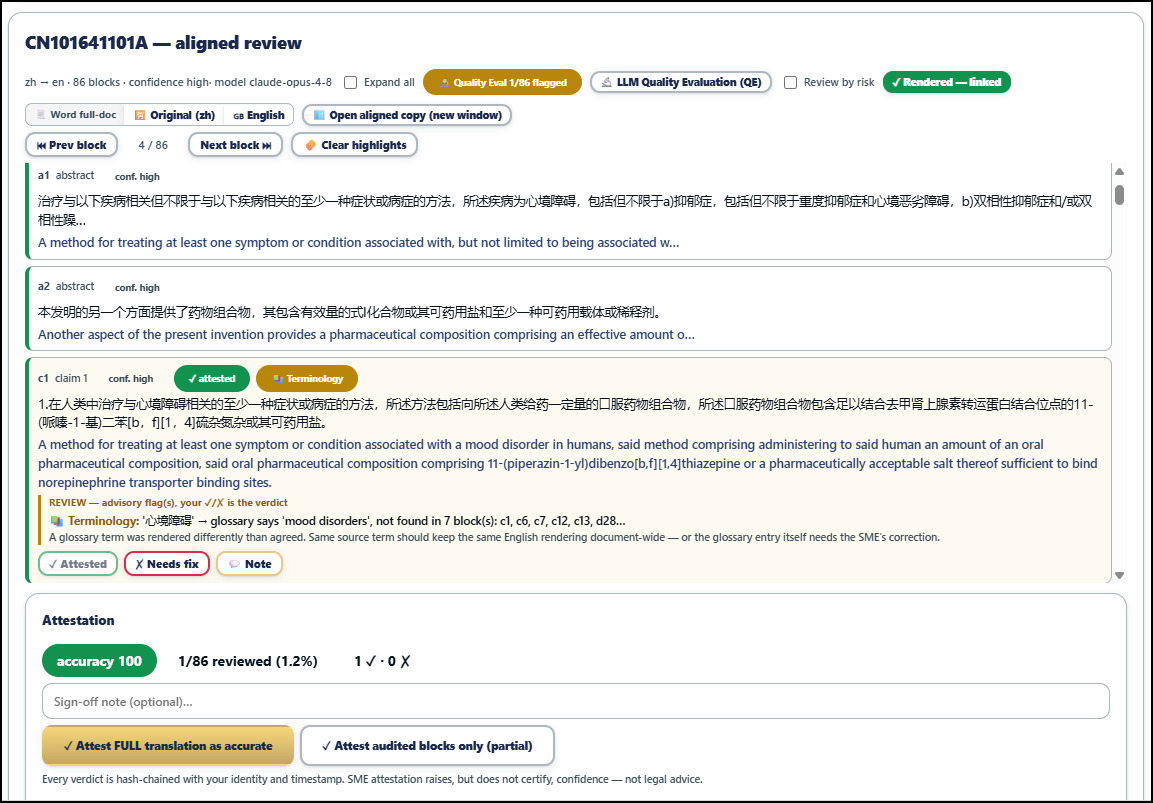Click Attest FULL translation as accurate
The height and width of the screenshot is (803, 1153).
(168, 746)
